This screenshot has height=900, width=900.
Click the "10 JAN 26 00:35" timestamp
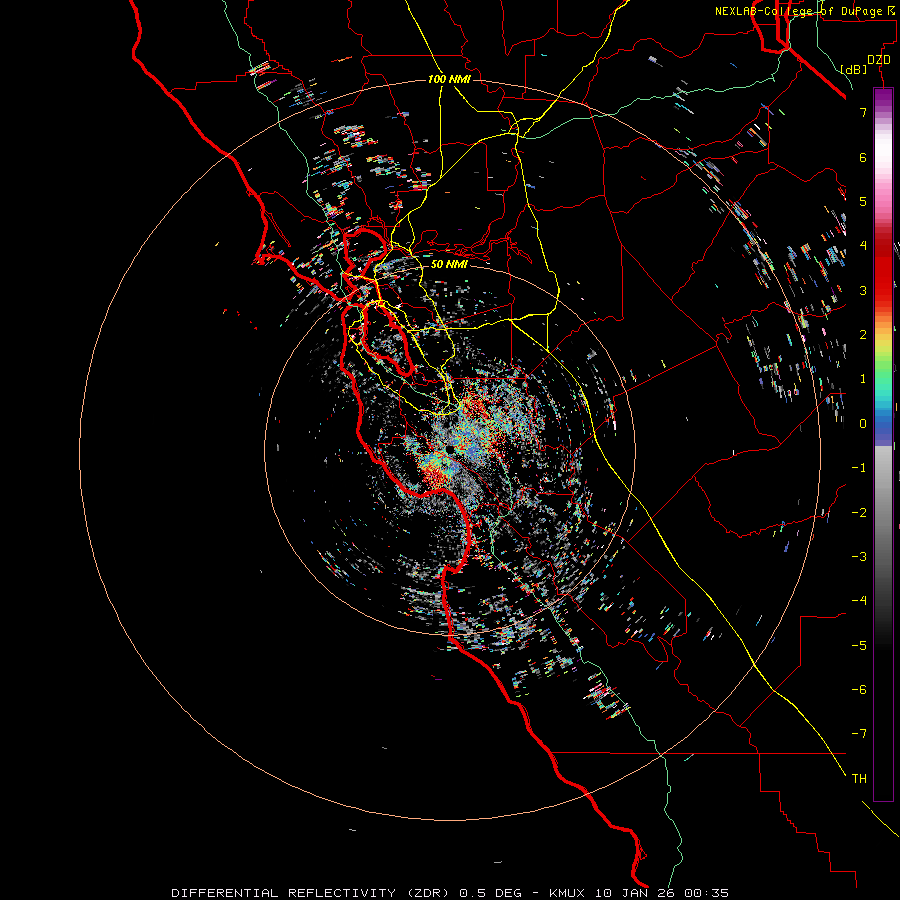coord(662,893)
